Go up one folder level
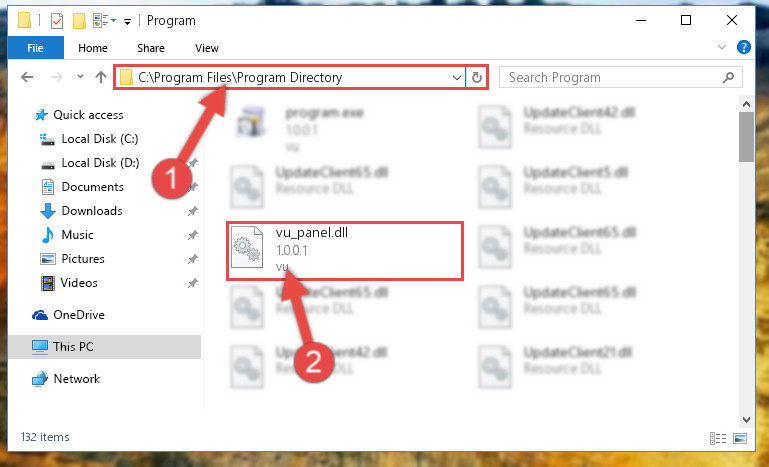Image resolution: width=769 pixels, height=467 pixels. coord(101,77)
